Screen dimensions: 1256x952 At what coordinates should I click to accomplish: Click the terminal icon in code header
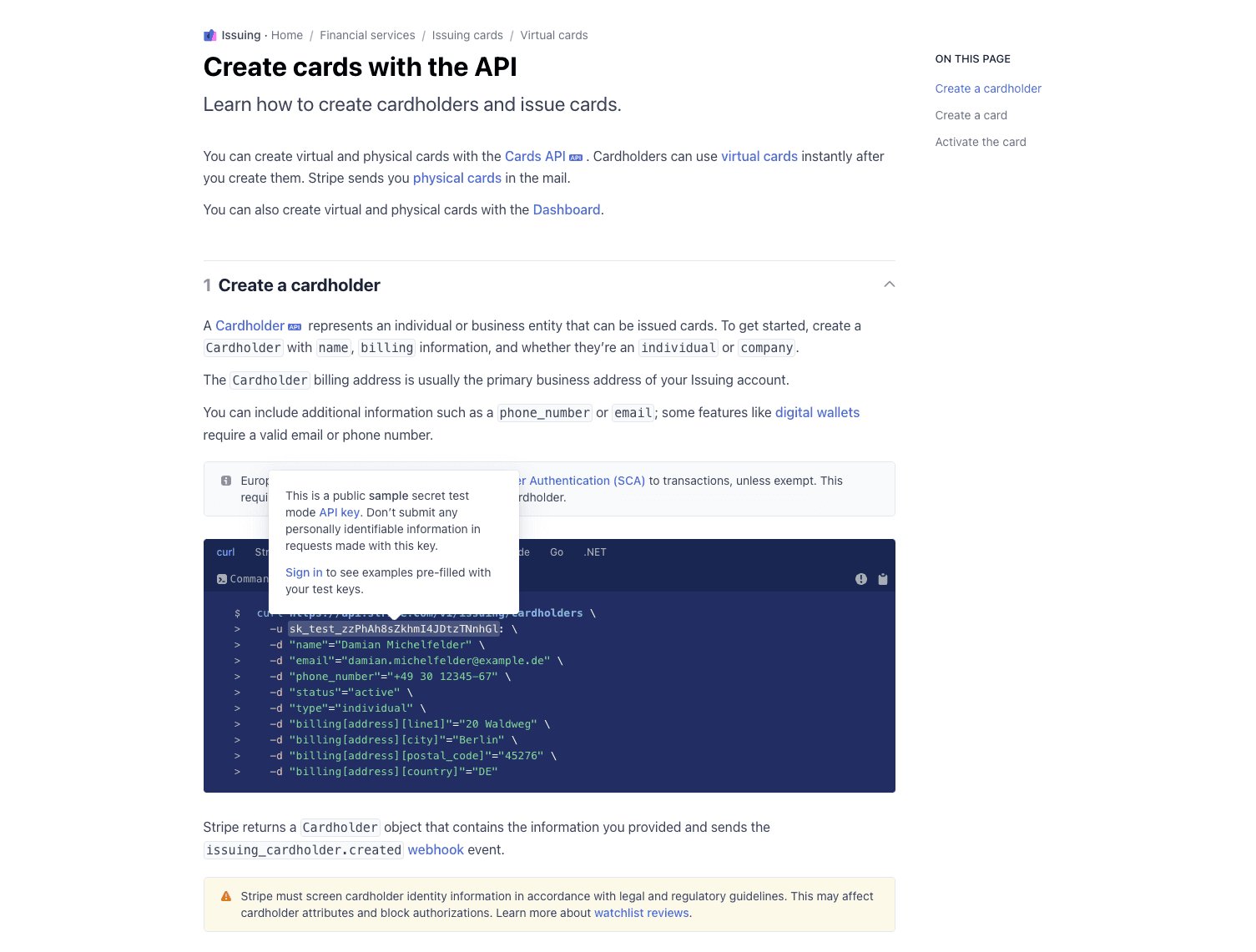[x=222, y=579]
